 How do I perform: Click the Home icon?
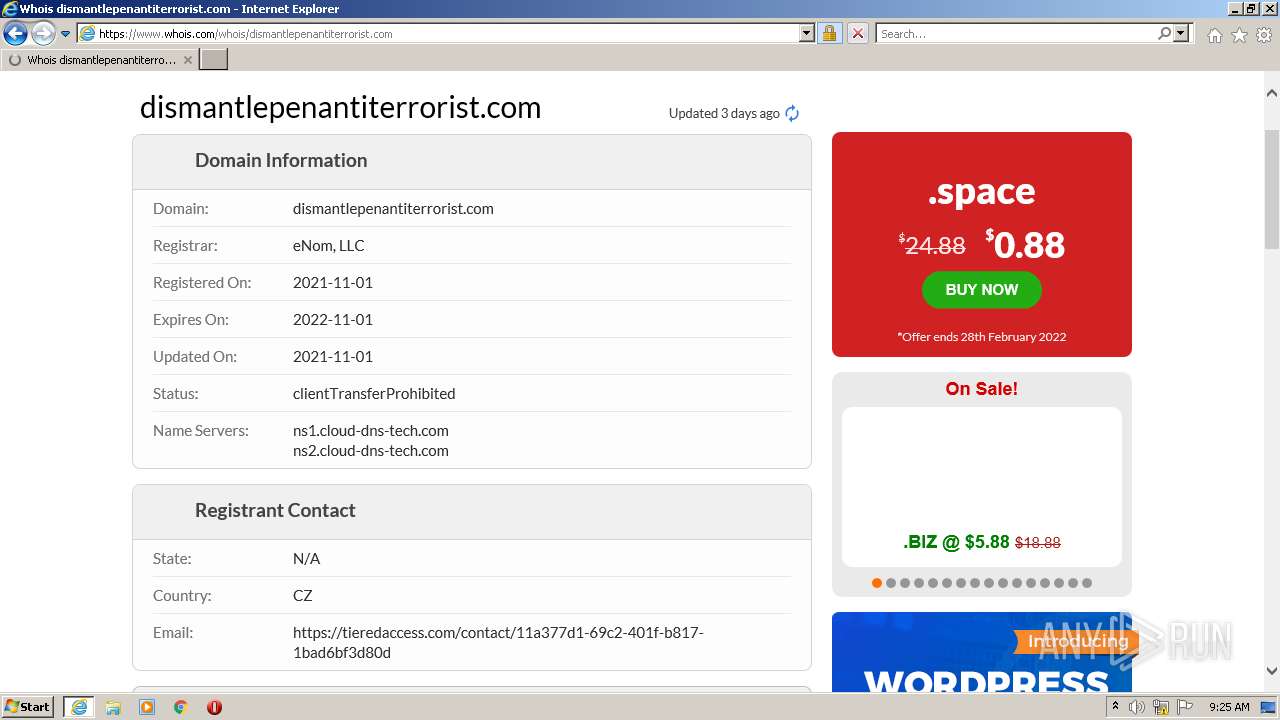point(1214,35)
